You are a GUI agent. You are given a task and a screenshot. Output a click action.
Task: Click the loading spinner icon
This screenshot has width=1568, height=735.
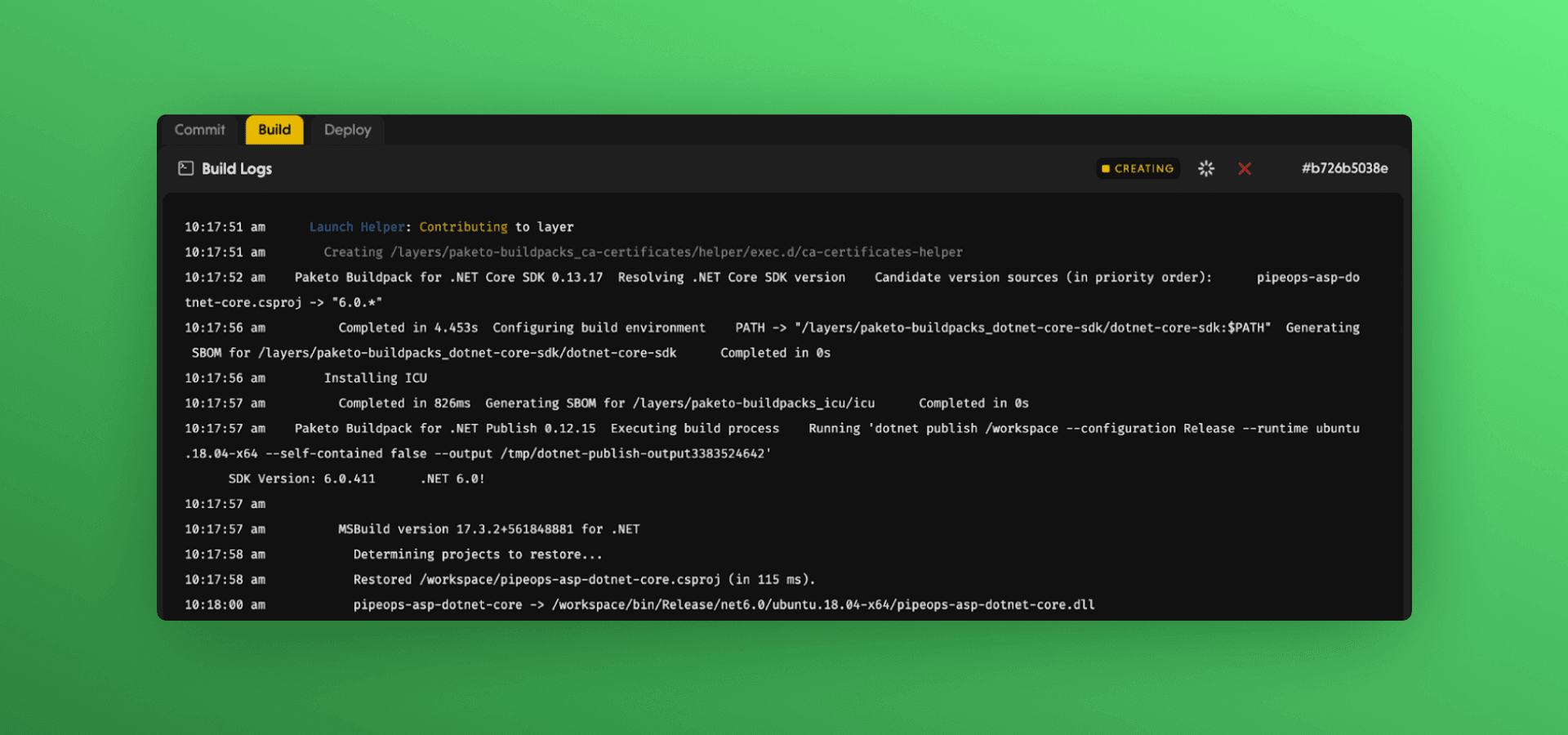pos(1205,168)
